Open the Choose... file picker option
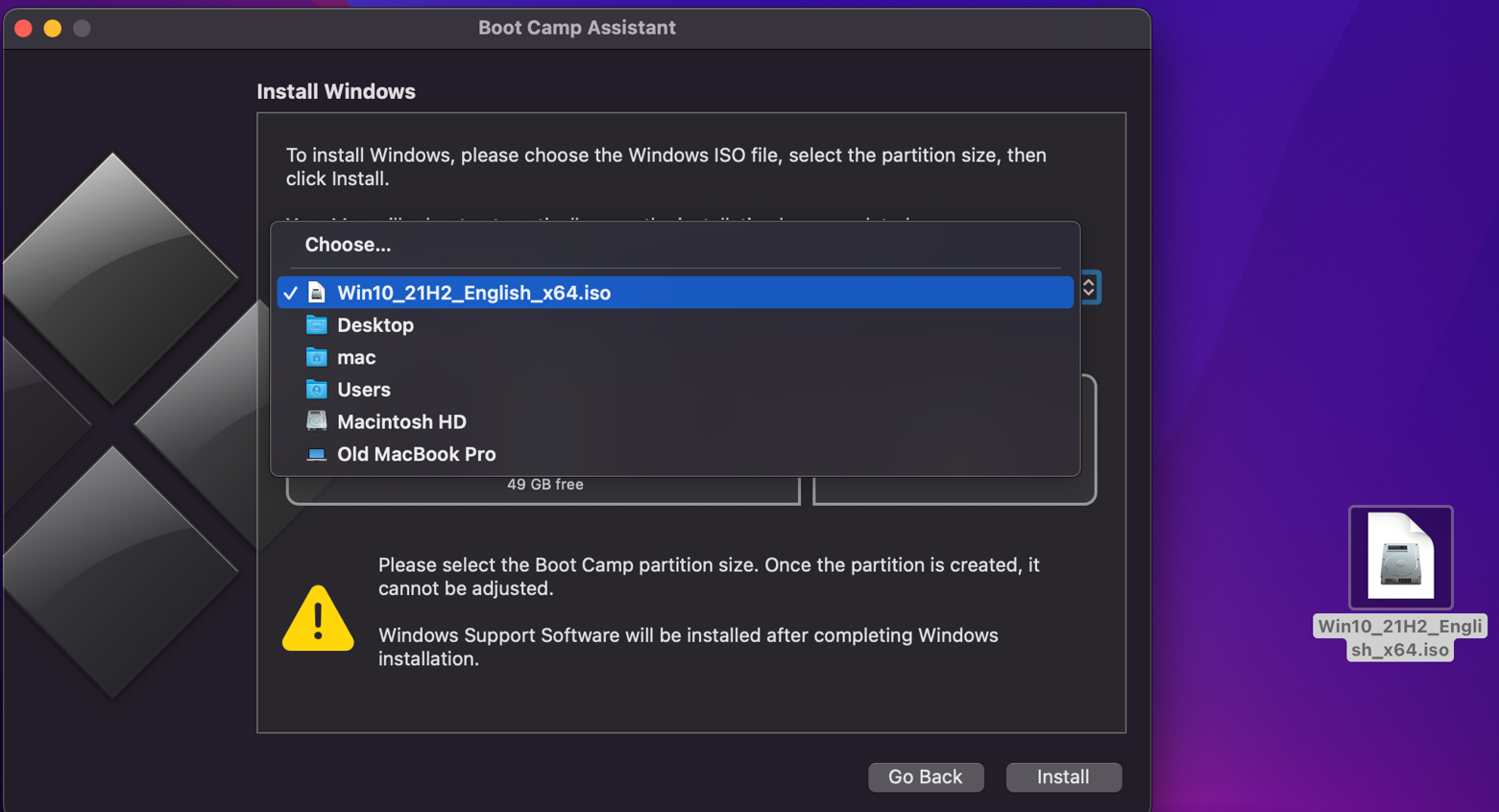The image size is (1499, 812). pyautogui.click(x=675, y=245)
